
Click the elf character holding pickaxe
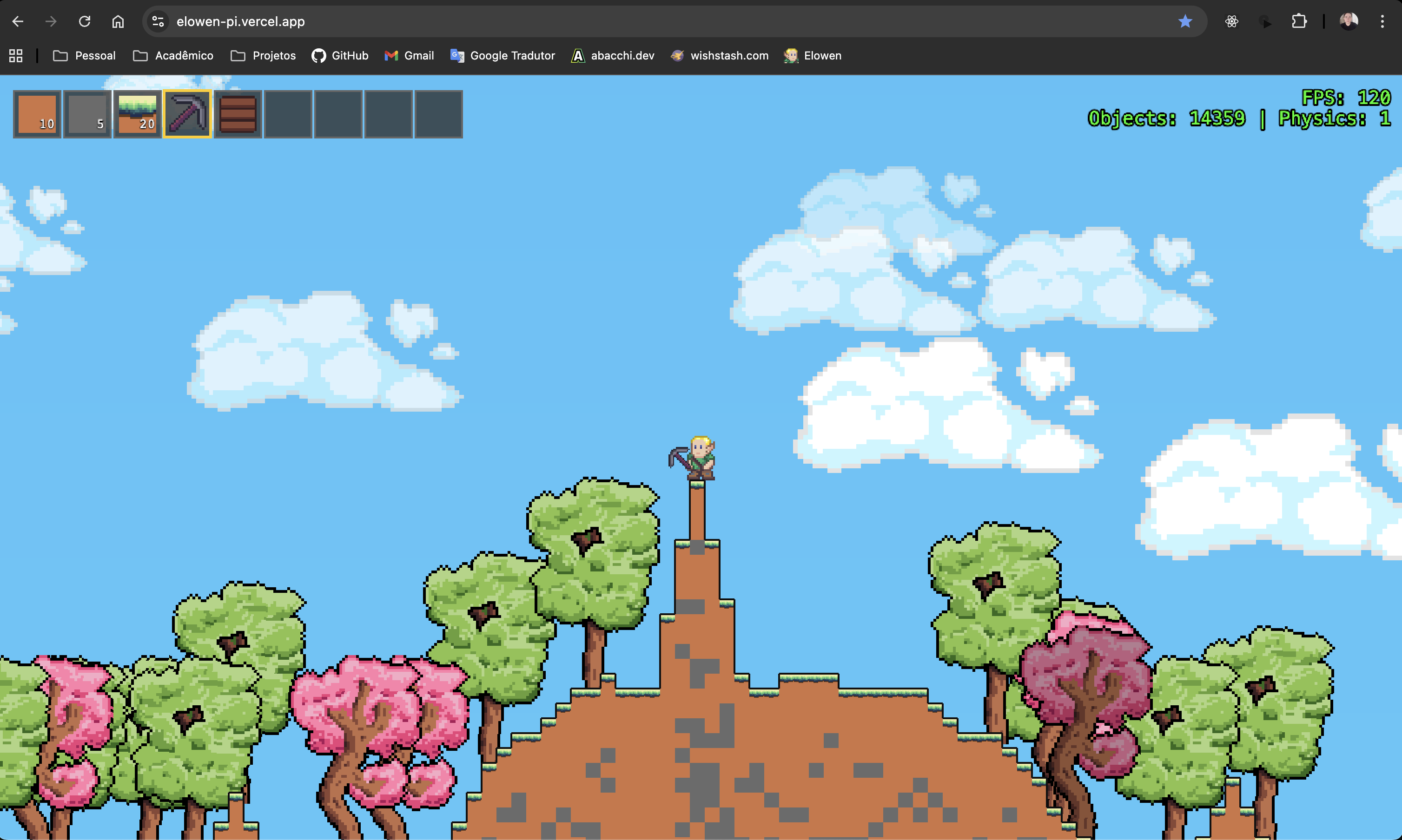(x=700, y=459)
